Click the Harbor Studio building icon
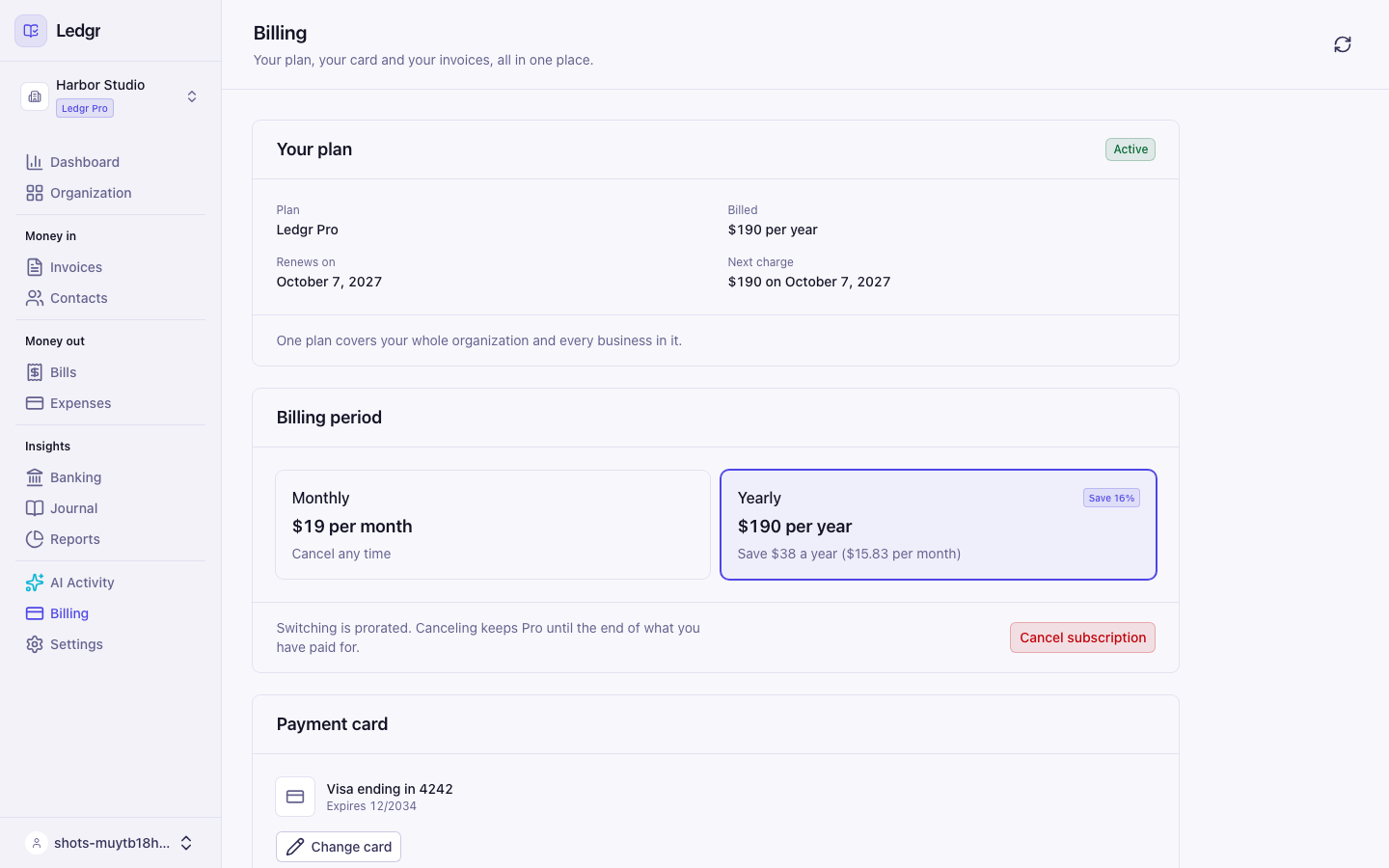The image size is (1389, 868). pos(35,96)
